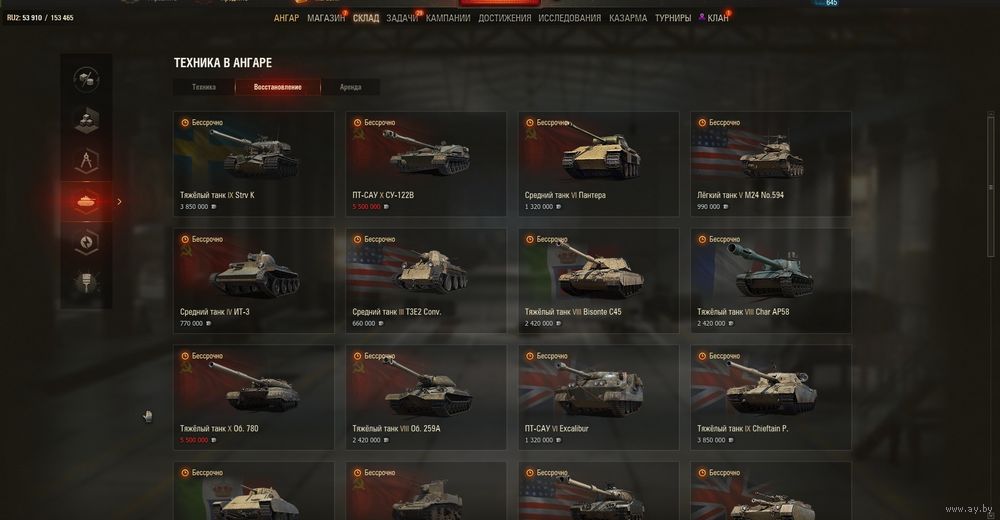This screenshot has width=1000, height=520.
Task: Open the АНГАР menu item
Action: tap(286, 18)
